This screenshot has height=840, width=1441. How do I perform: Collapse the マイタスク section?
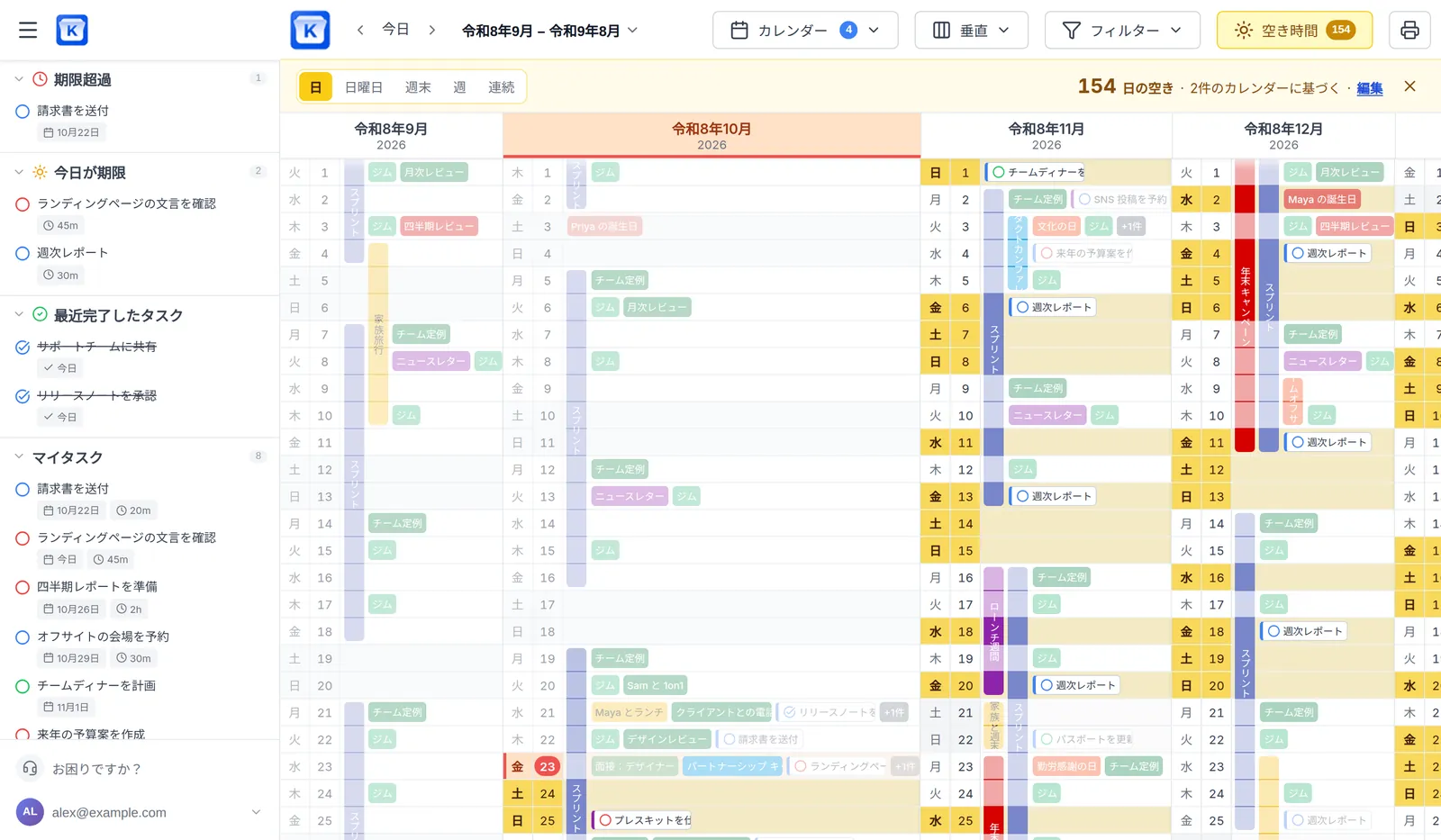point(18,456)
